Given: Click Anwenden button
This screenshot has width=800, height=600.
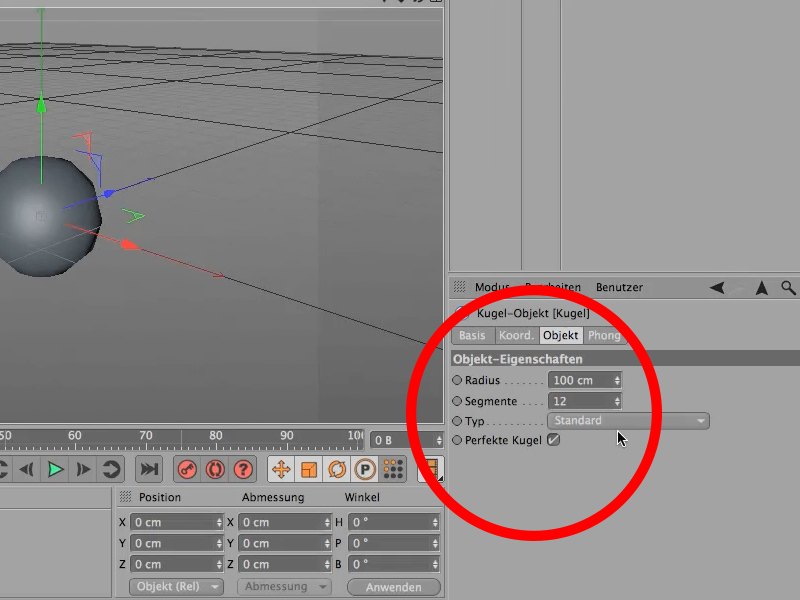Looking at the screenshot, I should [x=393, y=587].
